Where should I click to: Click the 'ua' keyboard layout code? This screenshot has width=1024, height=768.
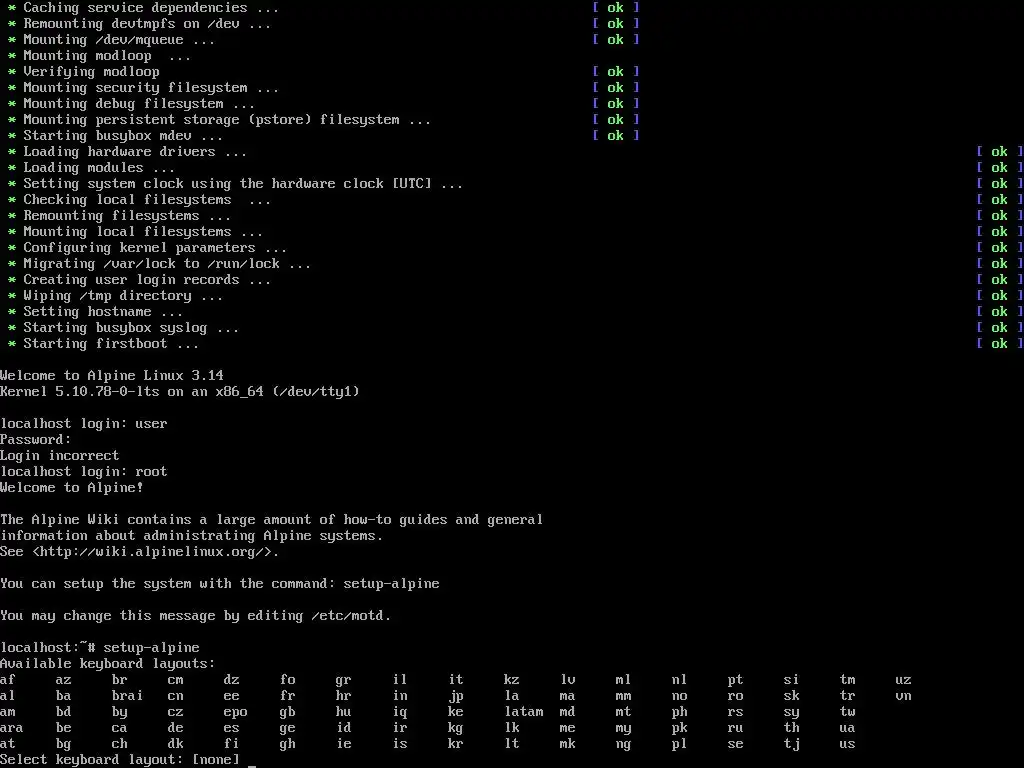847,728
